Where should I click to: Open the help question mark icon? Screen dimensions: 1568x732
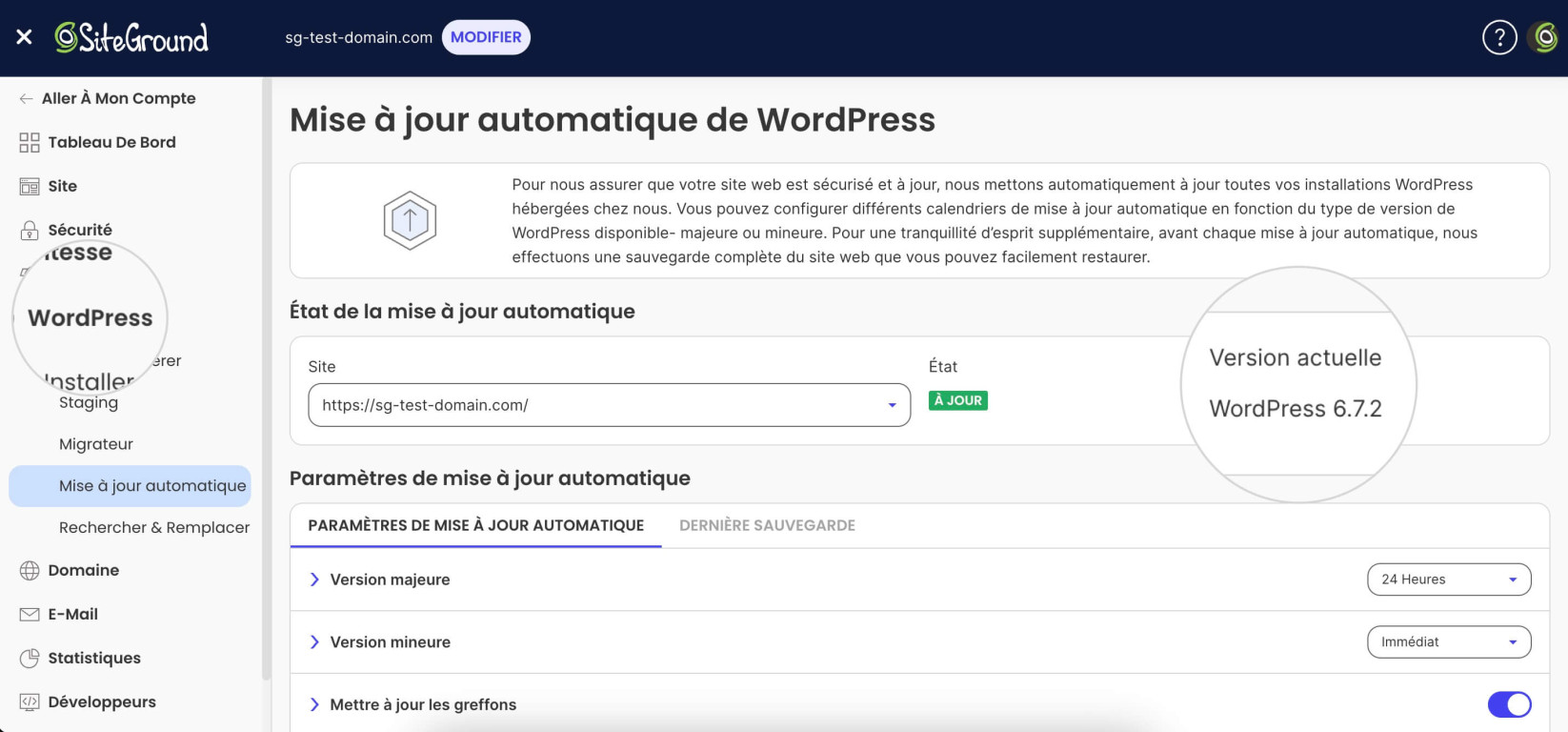pos(1499,37)
